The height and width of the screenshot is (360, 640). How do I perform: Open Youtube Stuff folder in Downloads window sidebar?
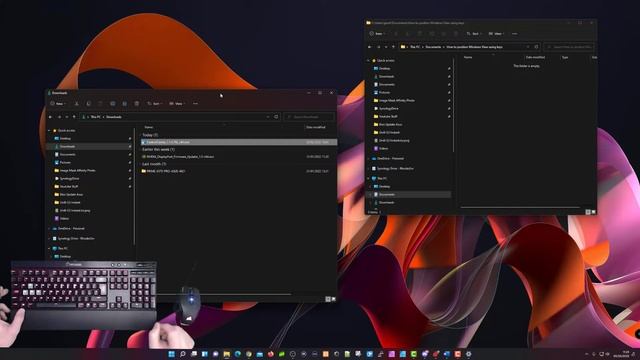point(67,187)
